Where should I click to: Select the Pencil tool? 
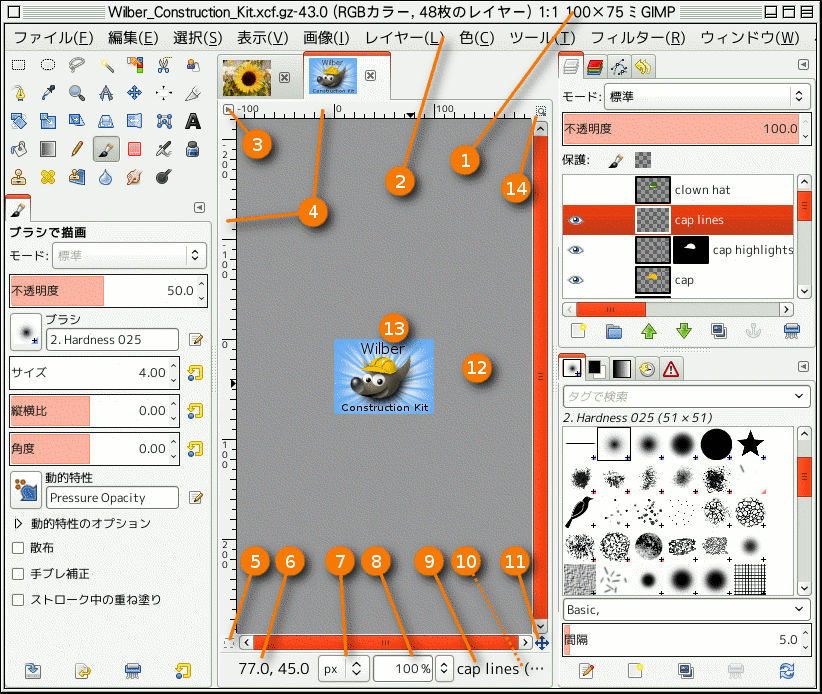point(76,149)
